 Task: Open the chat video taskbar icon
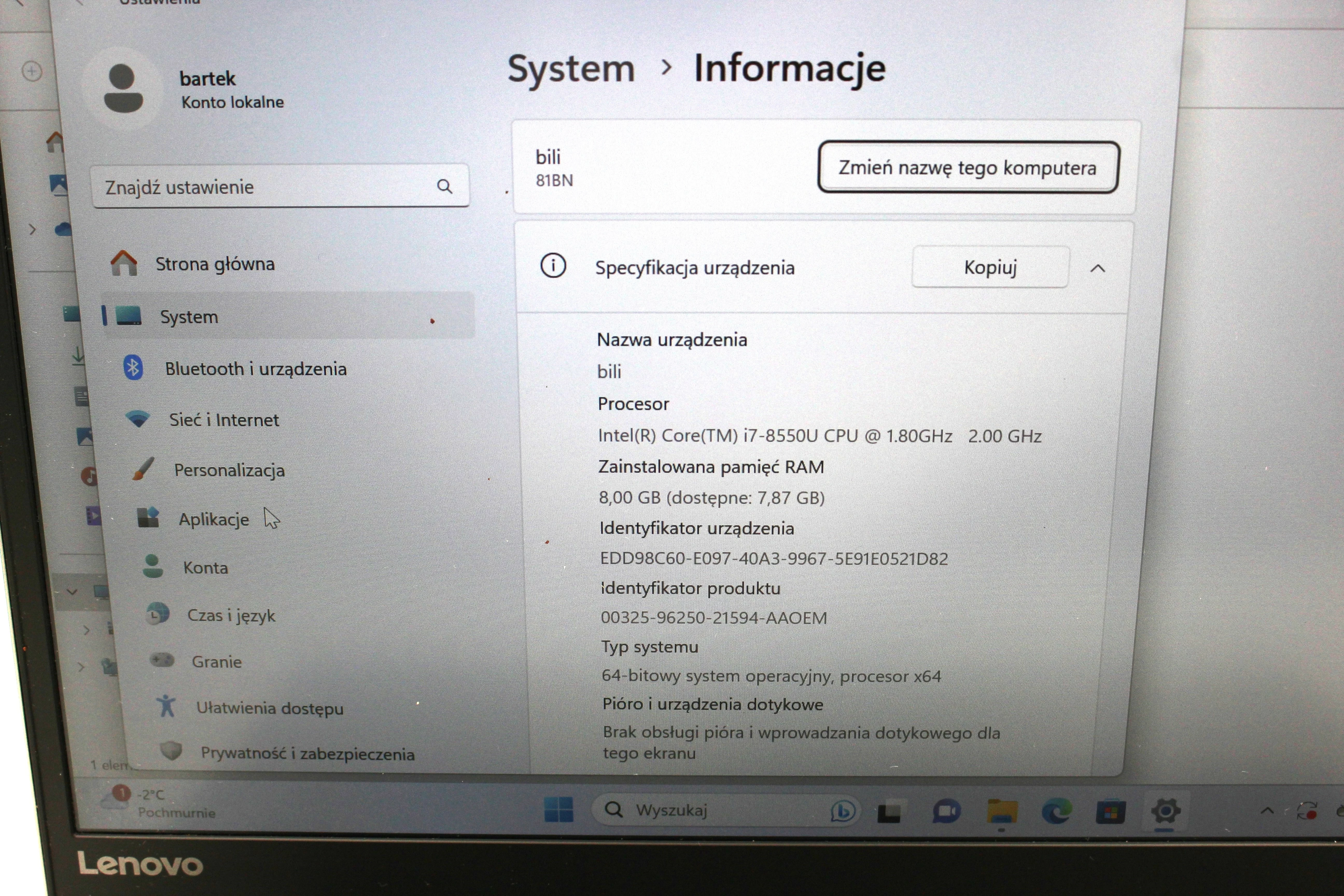pos(946,811)
